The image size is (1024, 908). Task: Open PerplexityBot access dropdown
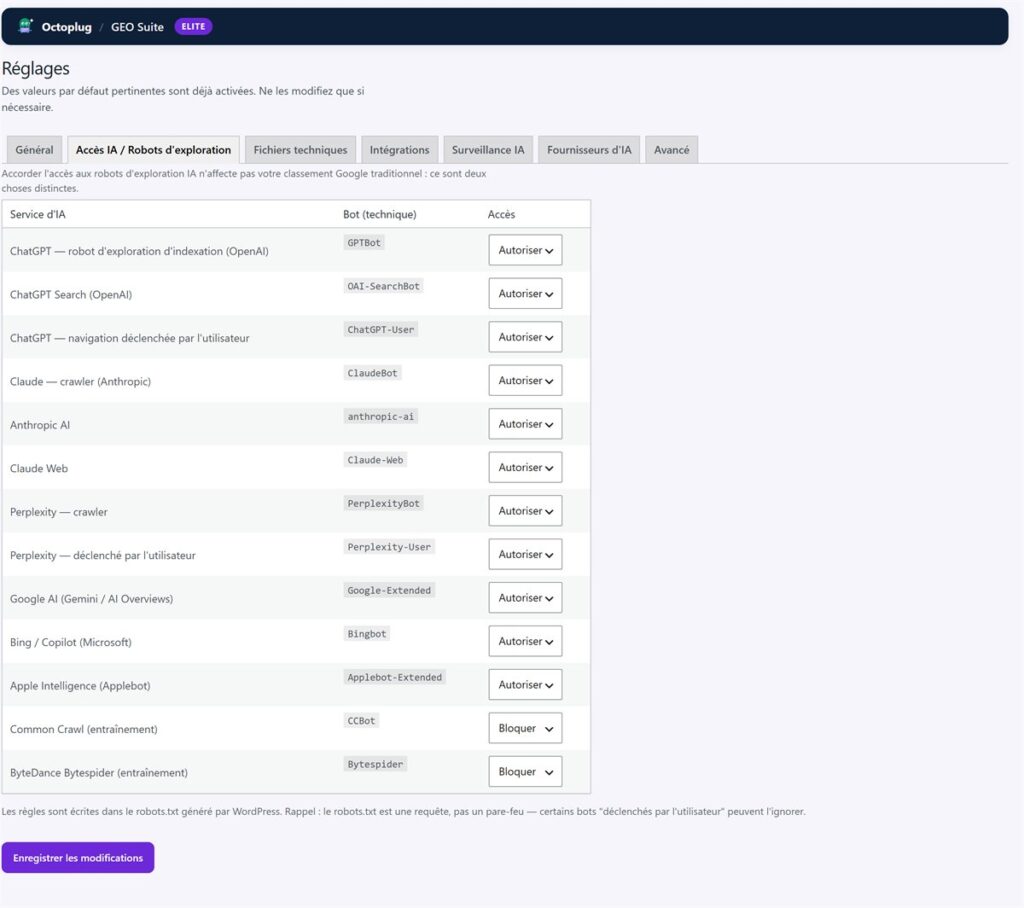525,511
